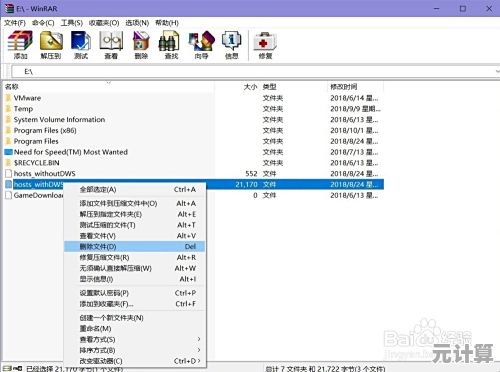Choose 全部选定(A) in the context menu
Viewport: 500px width, 372px height.
[135, 190]
